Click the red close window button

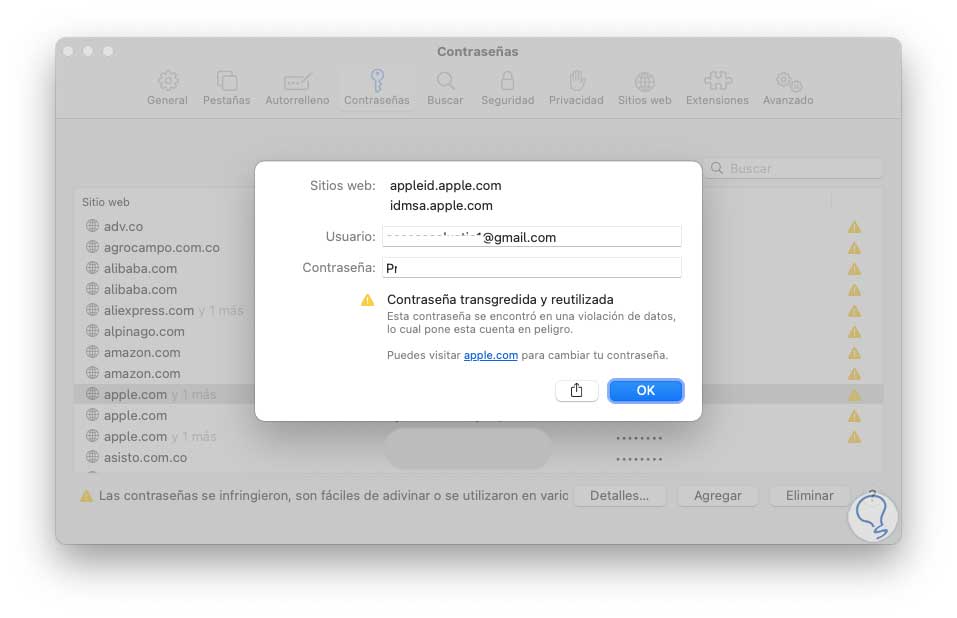click(68, 51)
